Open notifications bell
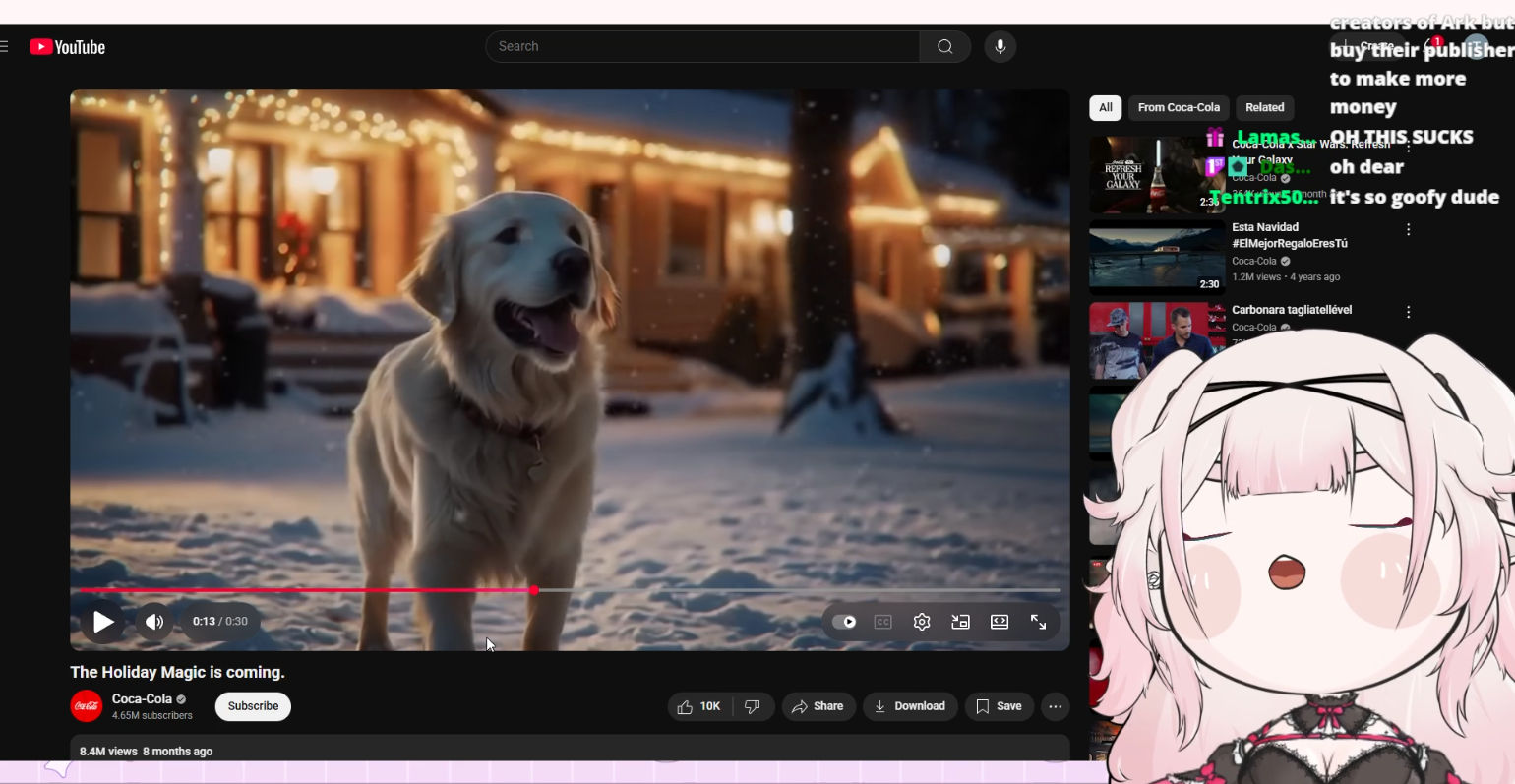This screenshot has height=784, width=1515. 1431,46
